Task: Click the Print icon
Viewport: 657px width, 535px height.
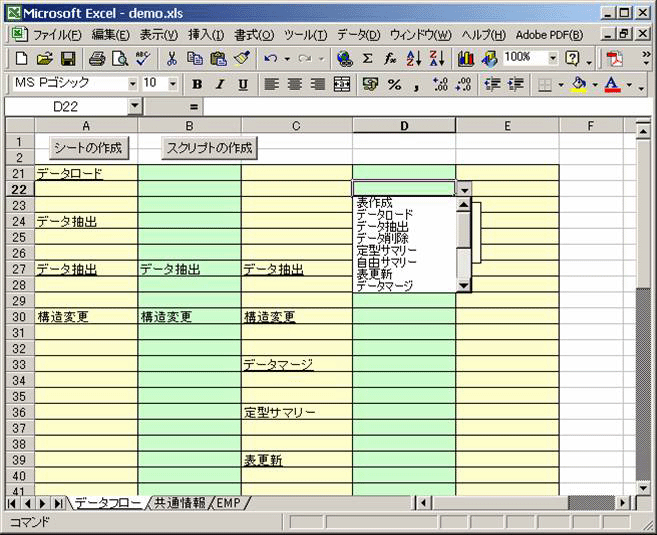Action: point(97,59)
